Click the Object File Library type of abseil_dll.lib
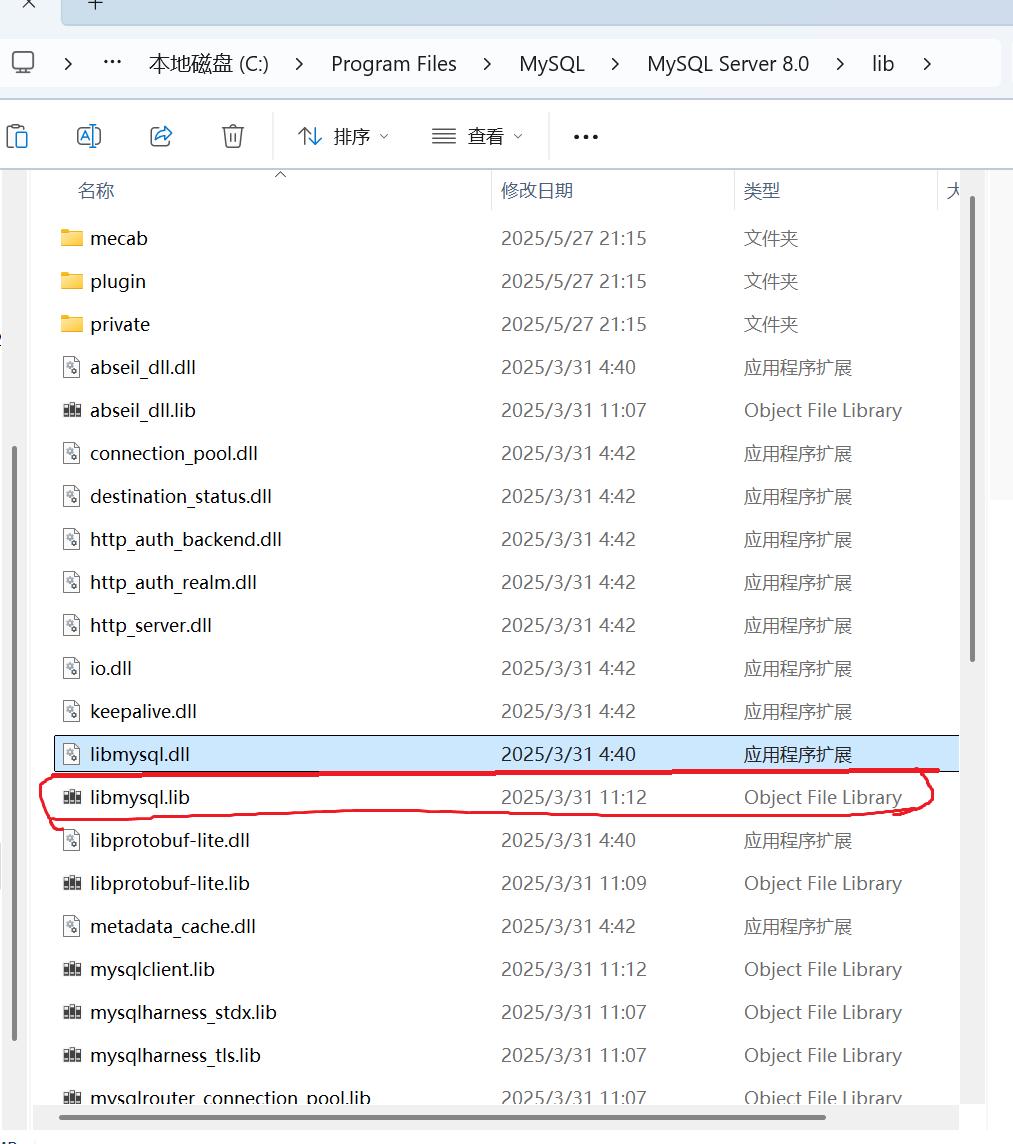The height and width of the screenshot is (1144, 1013). 823,411
